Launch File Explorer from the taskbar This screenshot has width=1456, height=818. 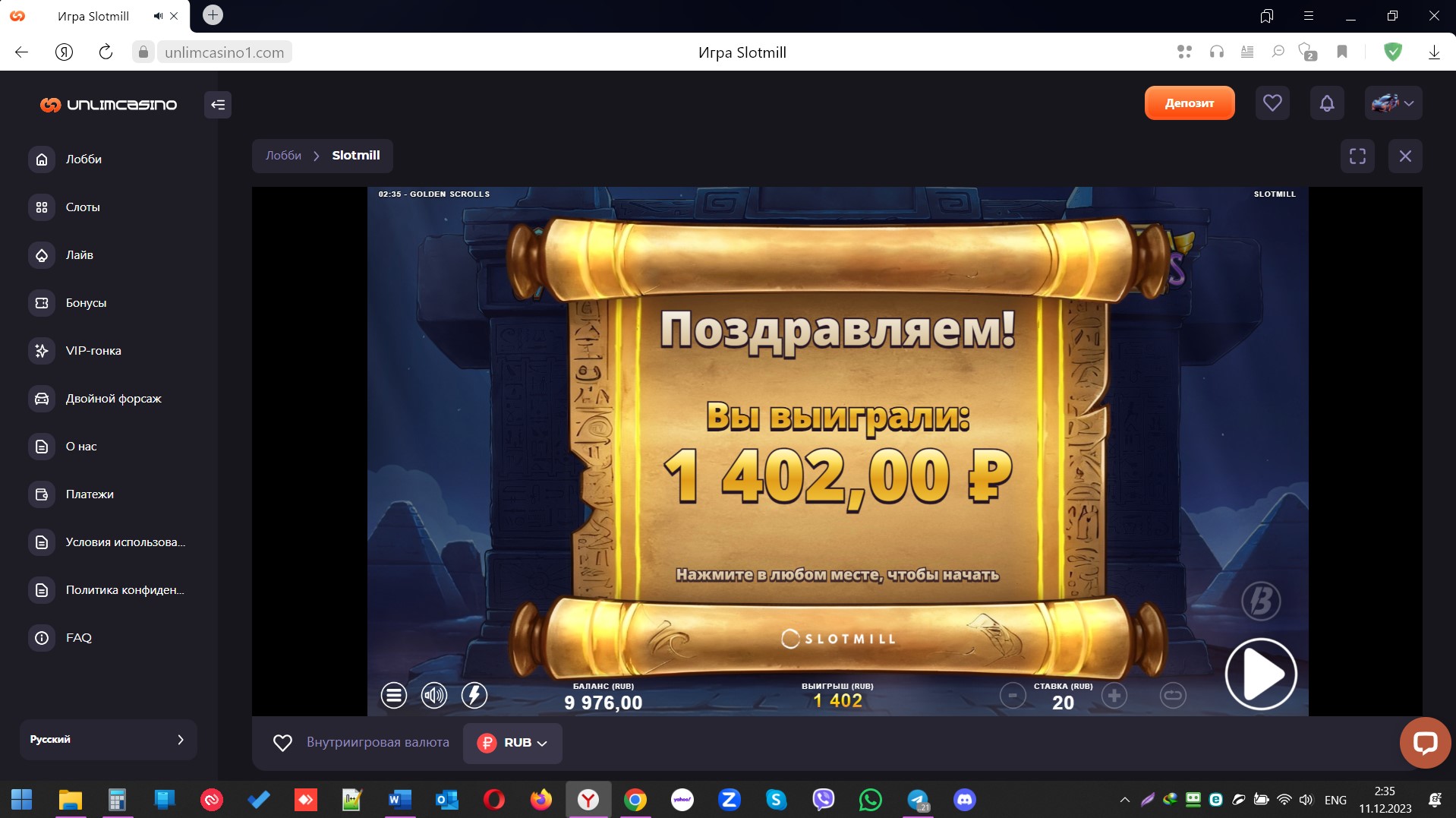pyautogui.click(x=70, y=800)
